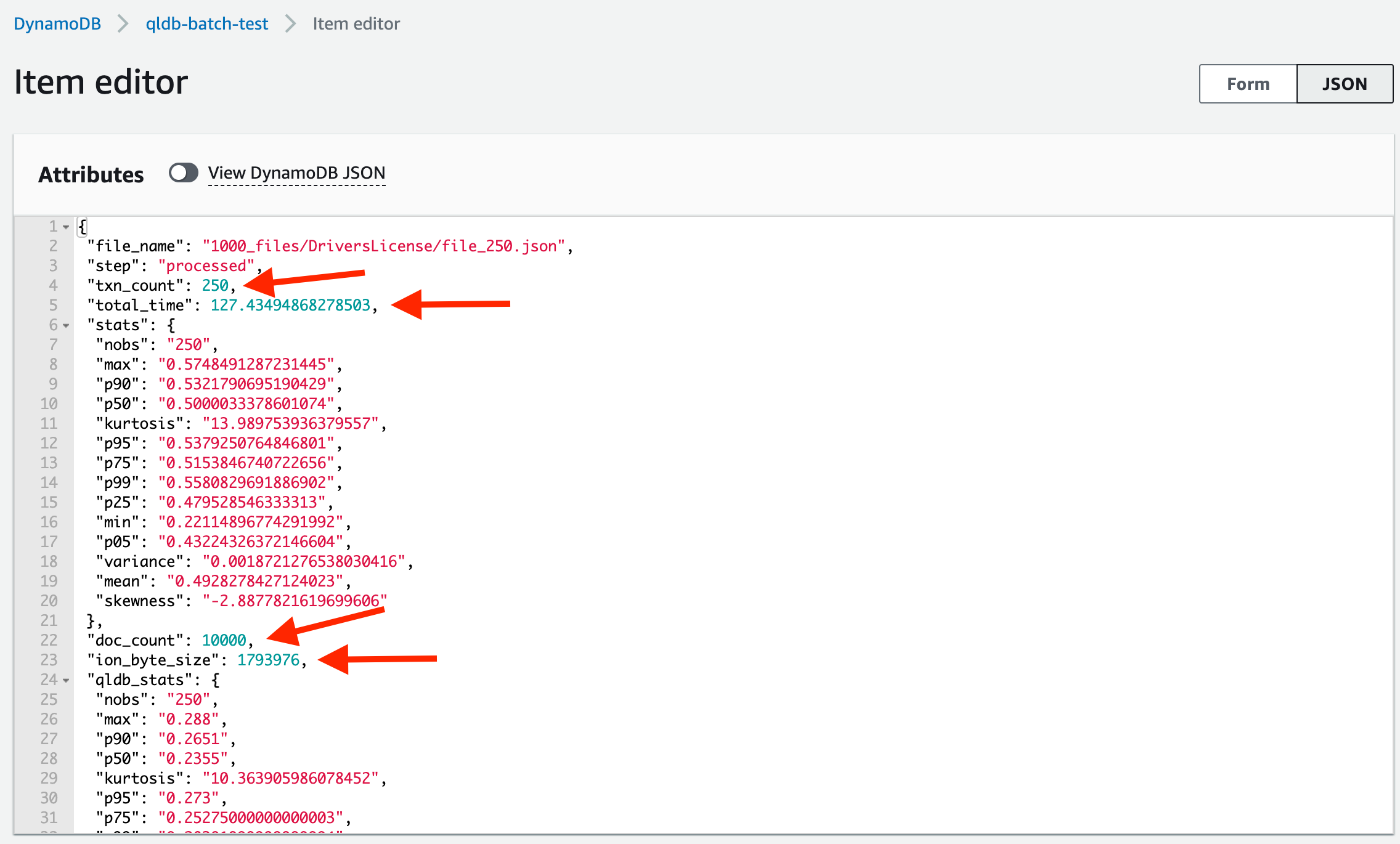Viewport: 1400px width, 844px height.
Task: Click line number 11 in the gutter
Action: pos(49,424)
